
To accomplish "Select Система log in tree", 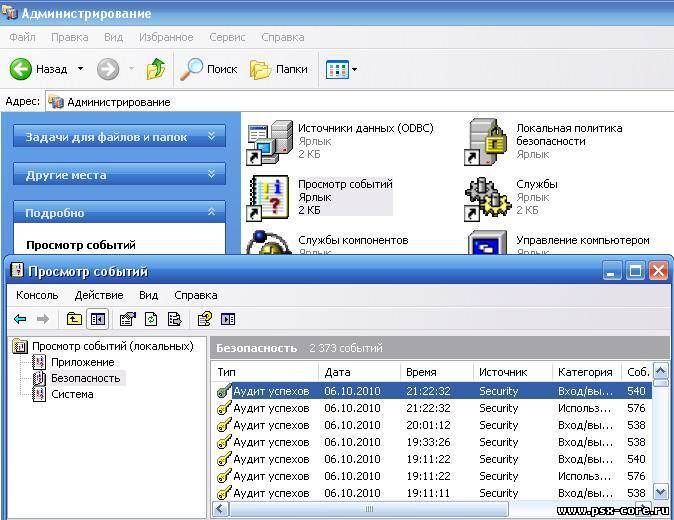I will click(63, 394).
